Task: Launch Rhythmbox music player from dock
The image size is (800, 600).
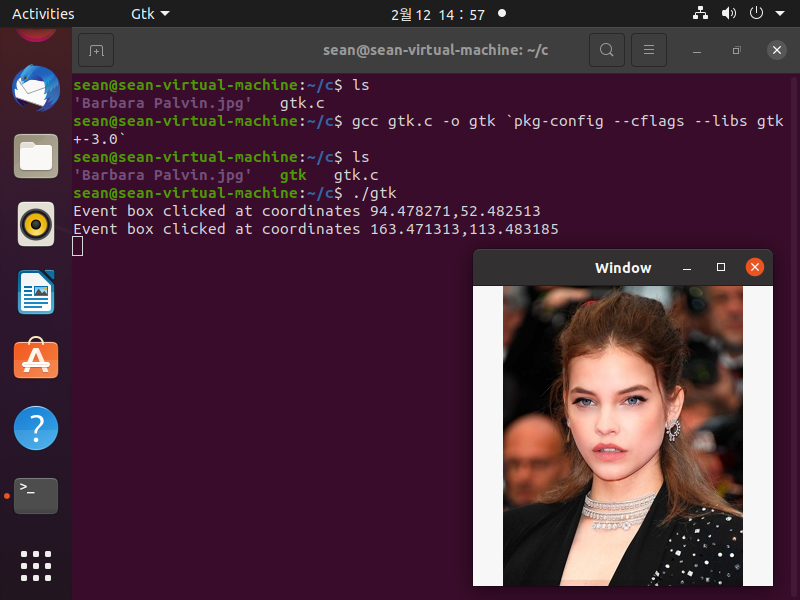Action: pos(36,224)
